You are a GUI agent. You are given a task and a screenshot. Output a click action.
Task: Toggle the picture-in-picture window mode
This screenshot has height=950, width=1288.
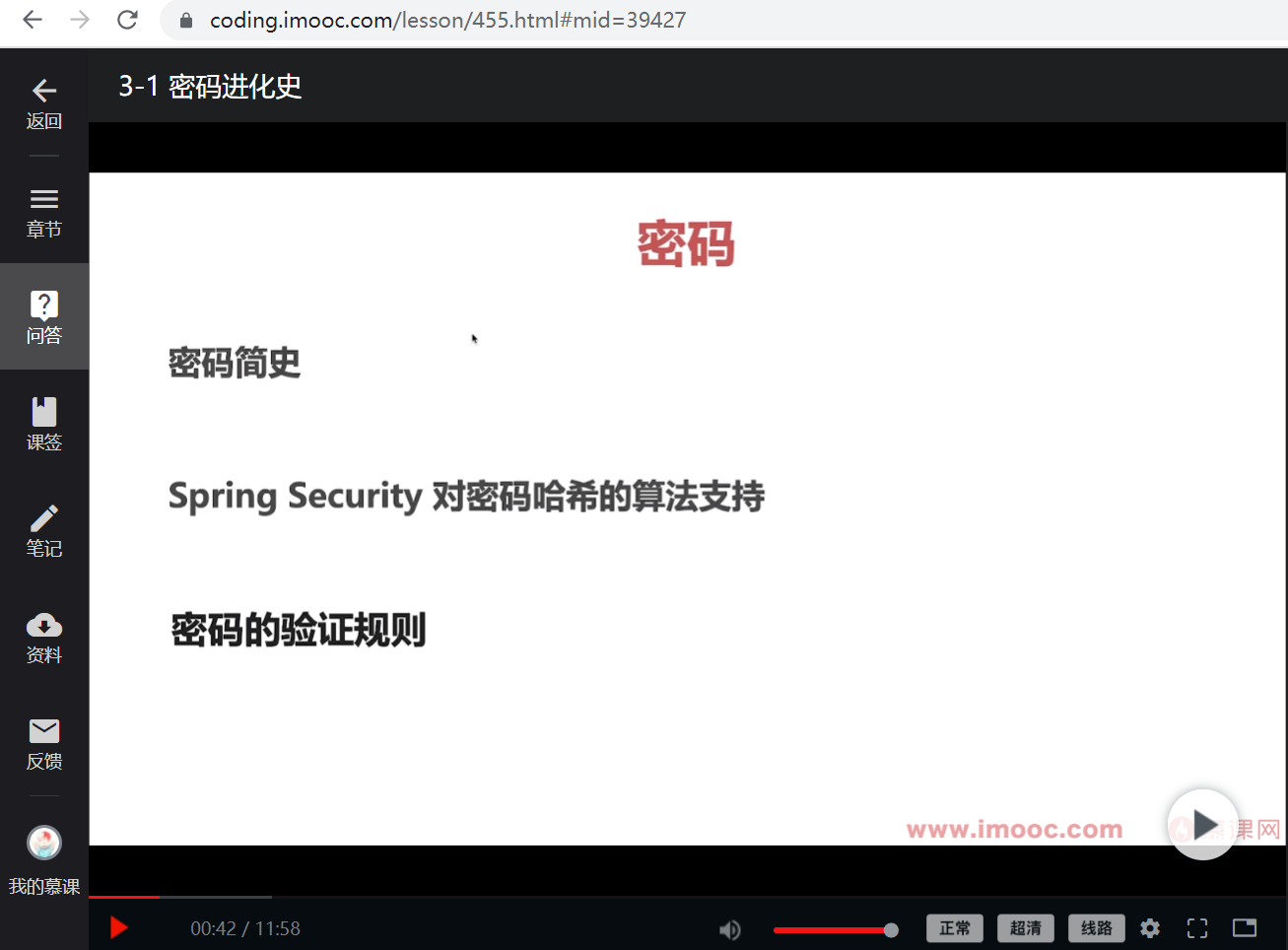pyautogui.click(x=1245, y=928)
